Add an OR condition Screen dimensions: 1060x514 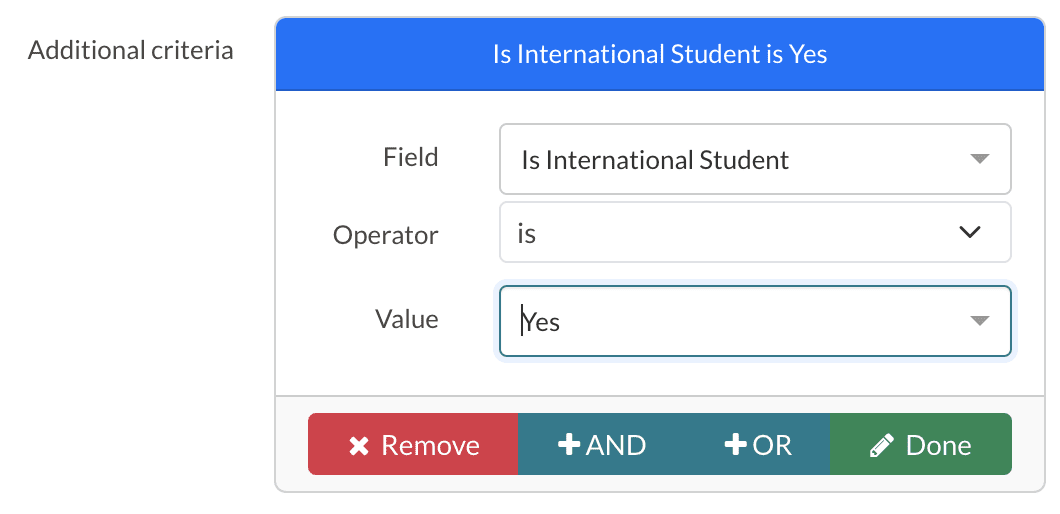759,445
